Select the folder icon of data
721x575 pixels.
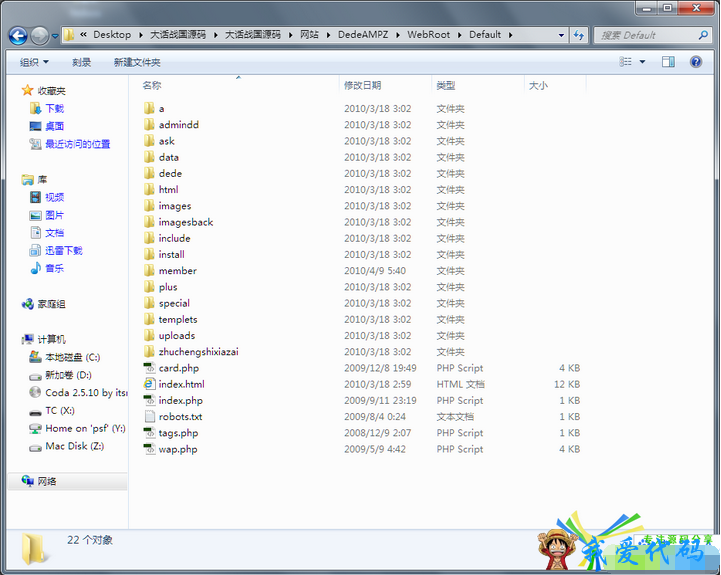point(149,157)
